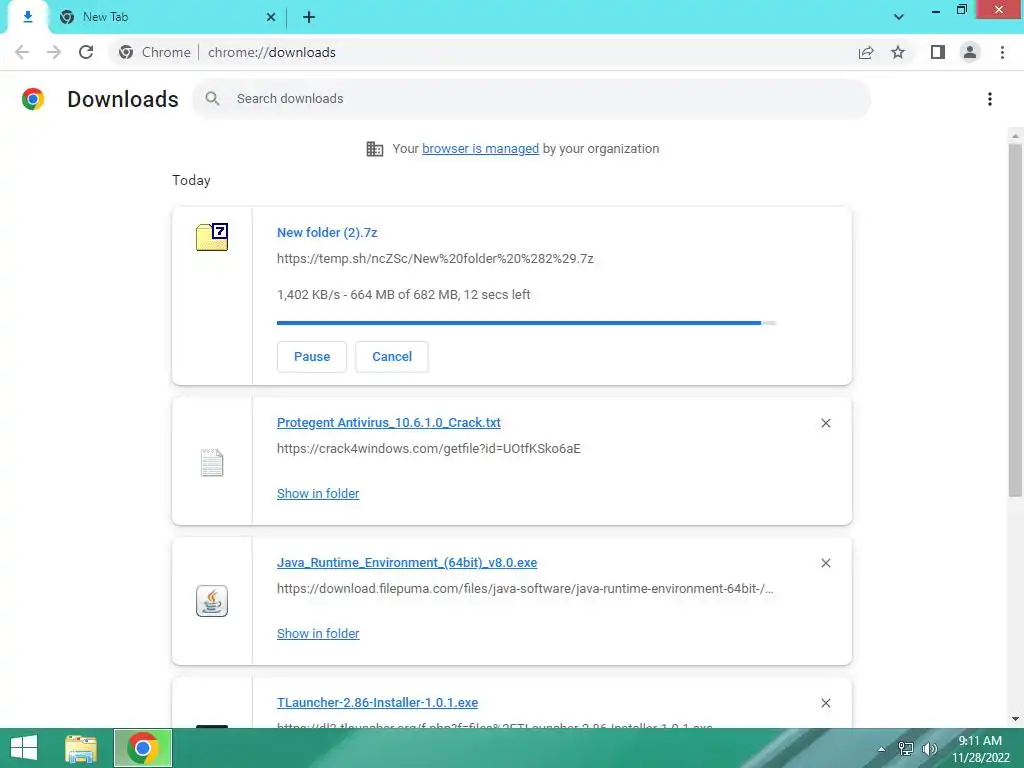Click the filepuma.com source URL text

(525, 588)
